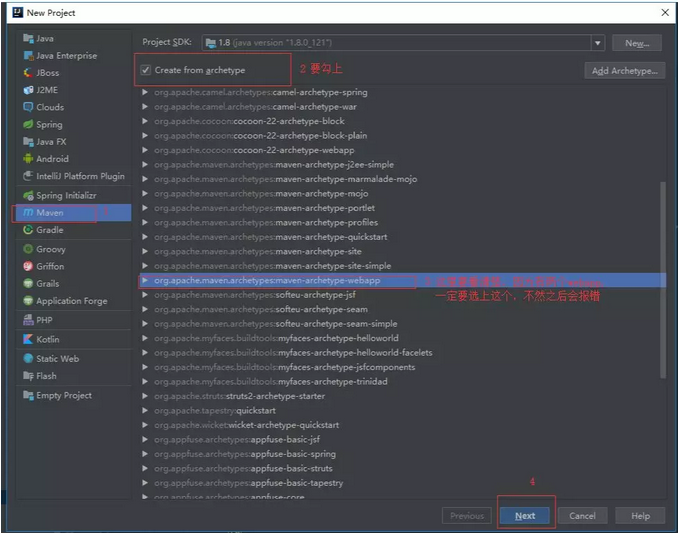Click the Static Web globe icon
This screenshot has height=533, width=679.
(x=28, y=359)
